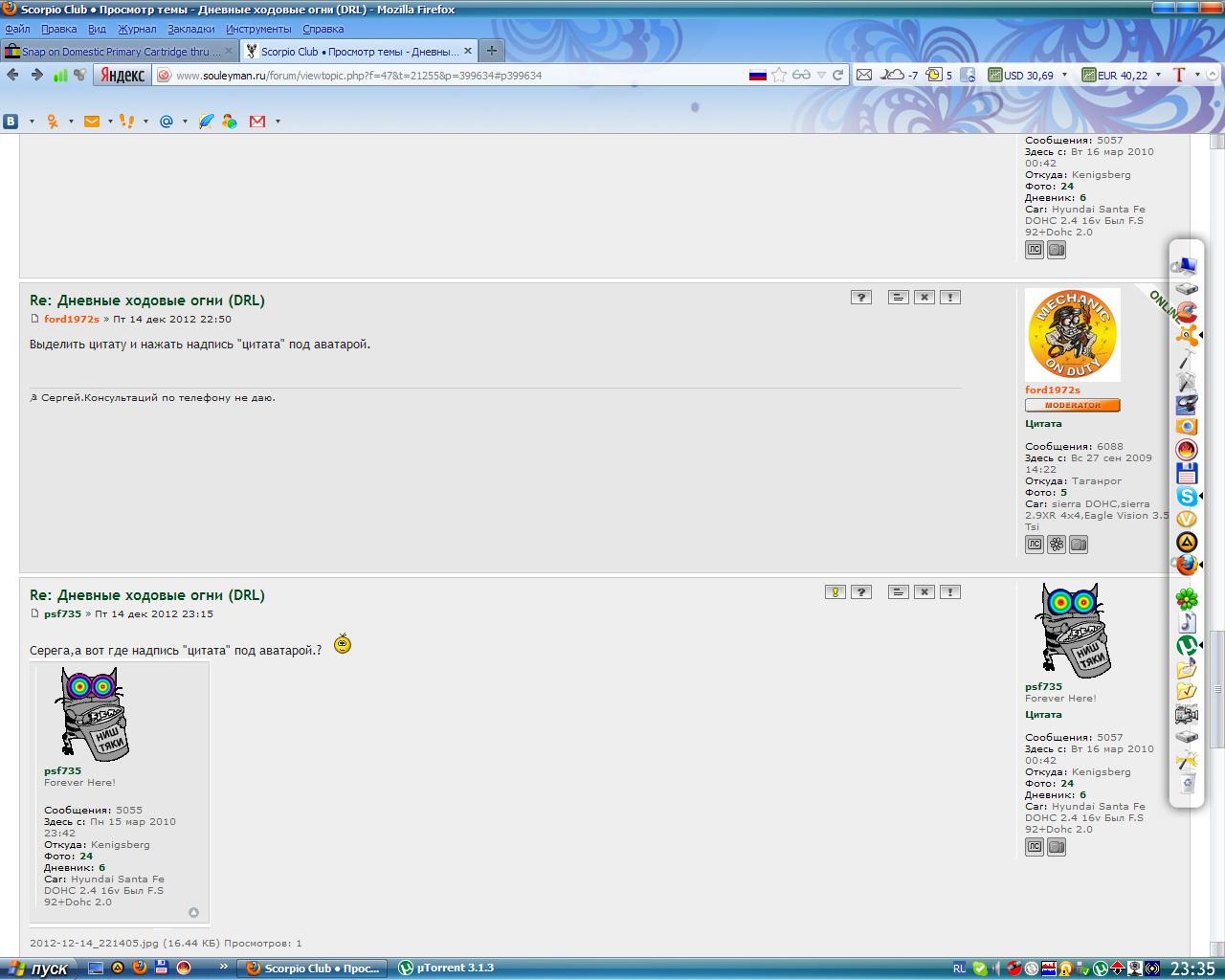
Task: Click the browser back arrow
Action: pos(12,75)
